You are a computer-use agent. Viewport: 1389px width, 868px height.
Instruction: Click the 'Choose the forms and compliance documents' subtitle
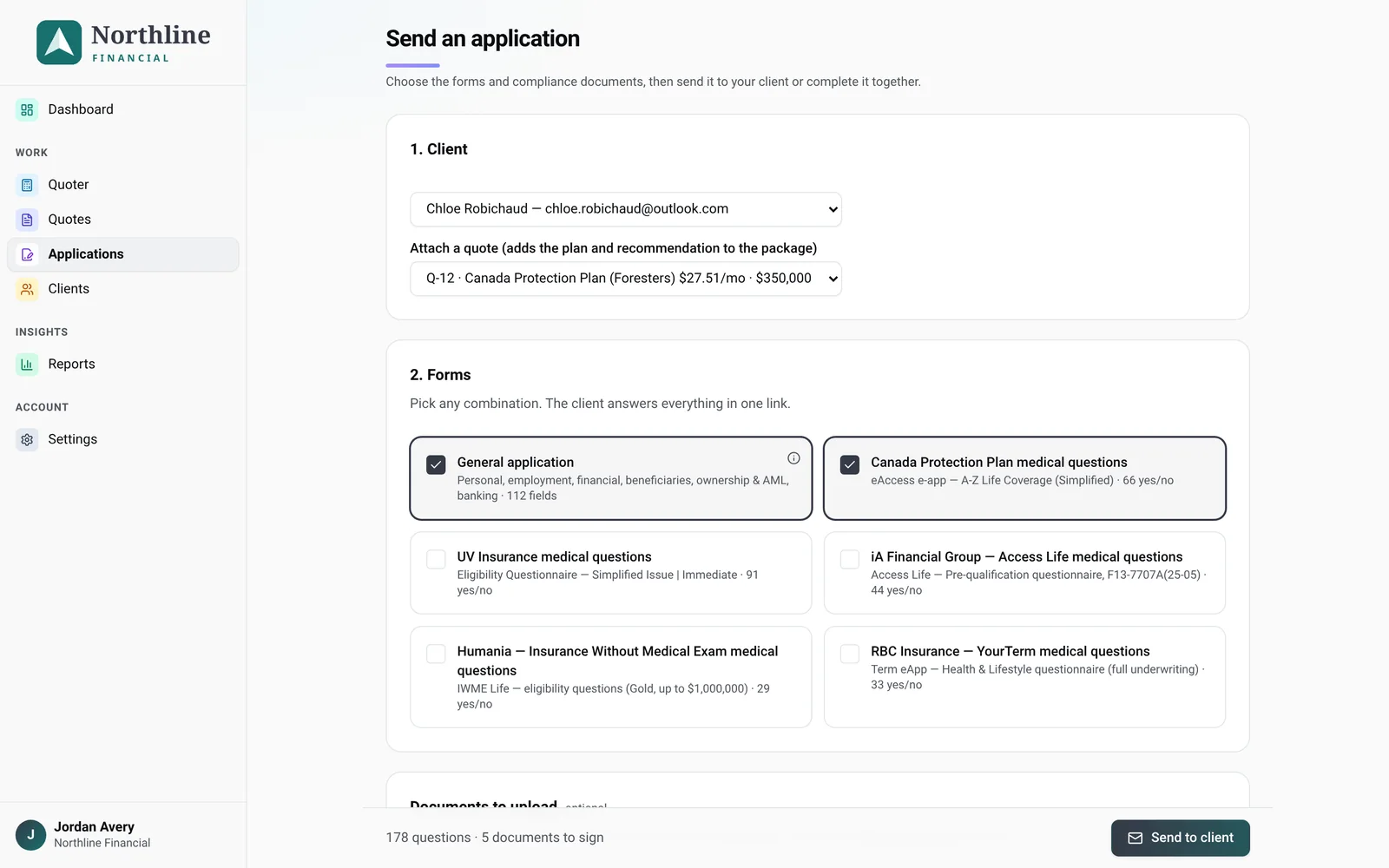point(653,82)
